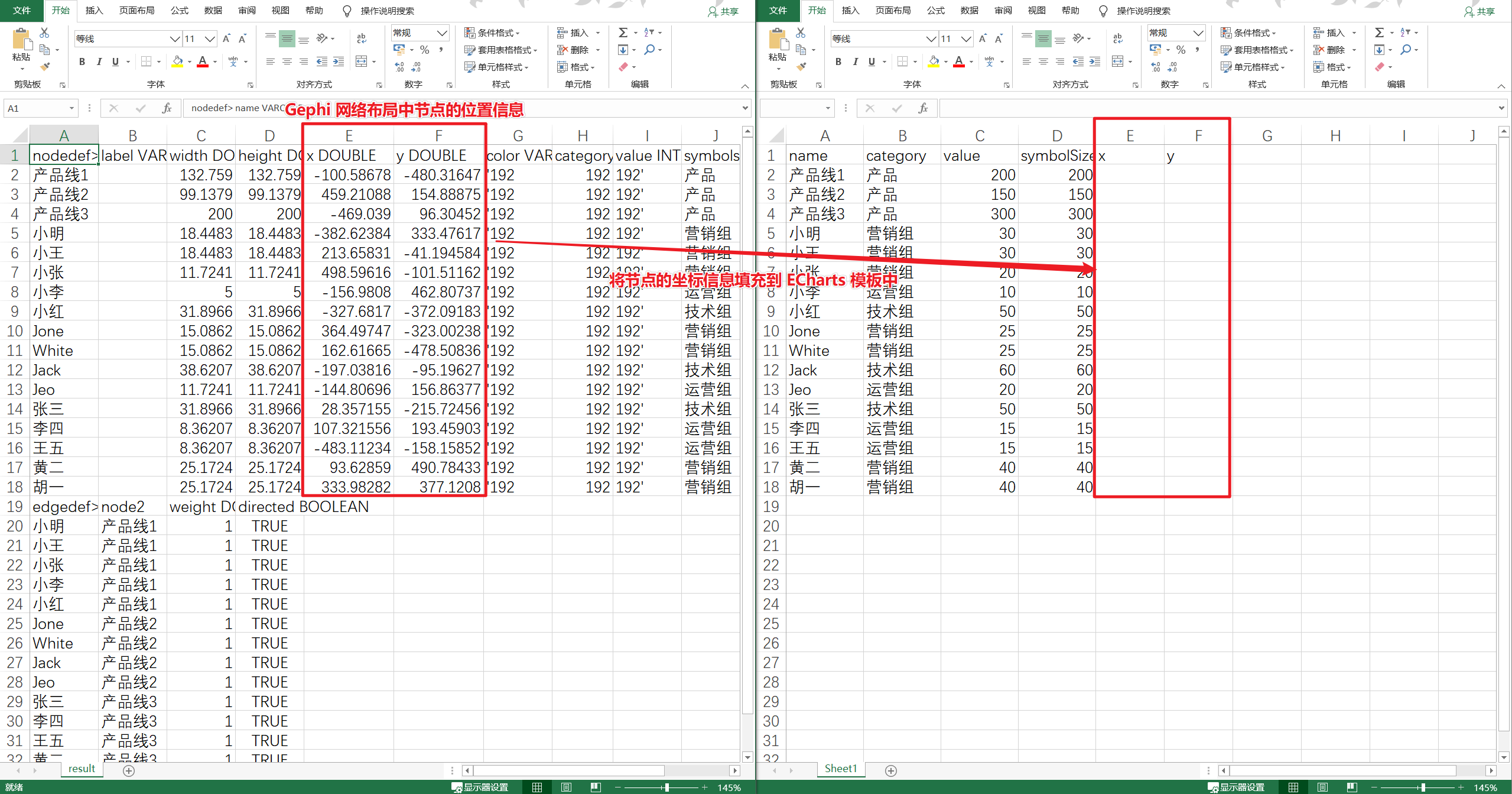This screenshot has height=794, width=1512.
Task: Click zoom slider in left status bar
Action: click(x=666, y=787)
